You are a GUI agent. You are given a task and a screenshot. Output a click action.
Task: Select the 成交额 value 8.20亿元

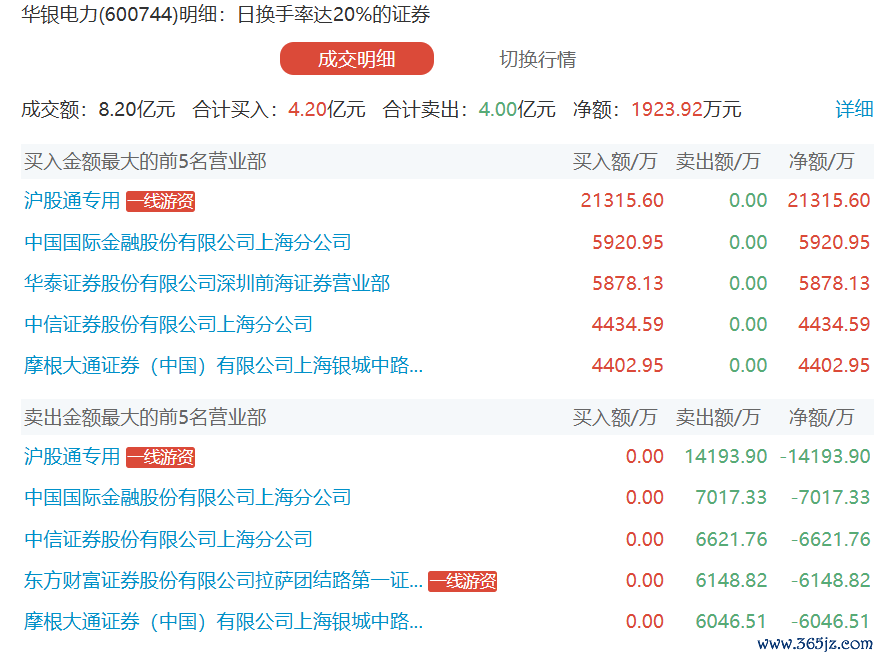137,109
